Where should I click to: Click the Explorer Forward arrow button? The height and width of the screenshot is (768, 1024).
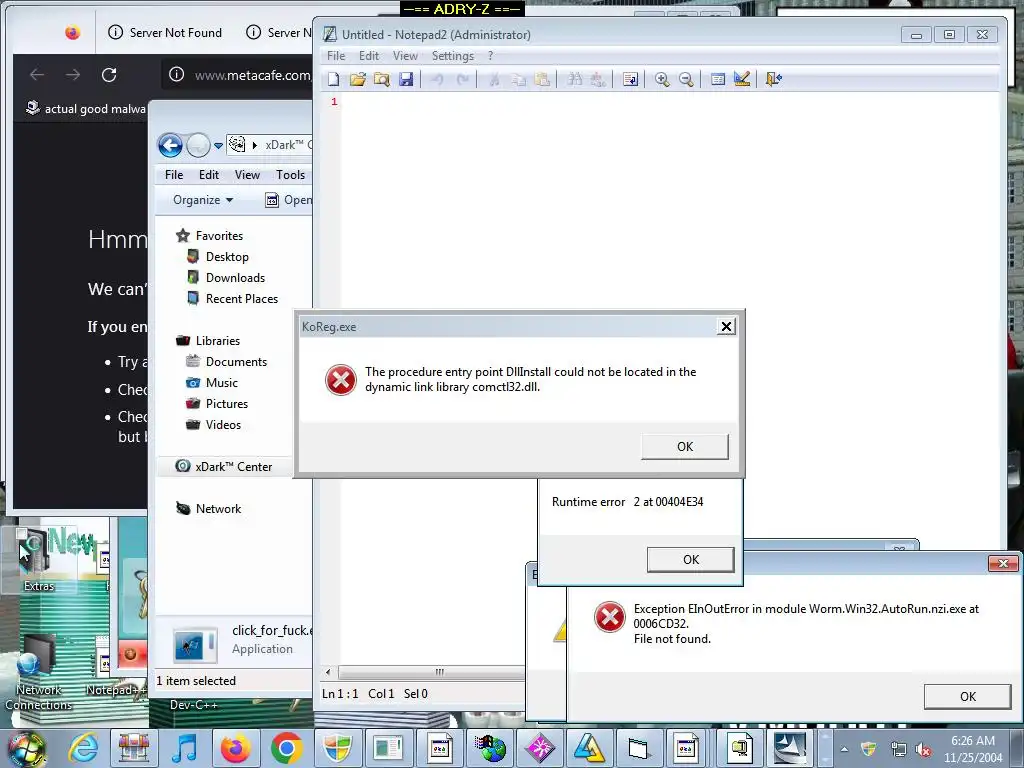pyautogui.click(x=198, y=145)
